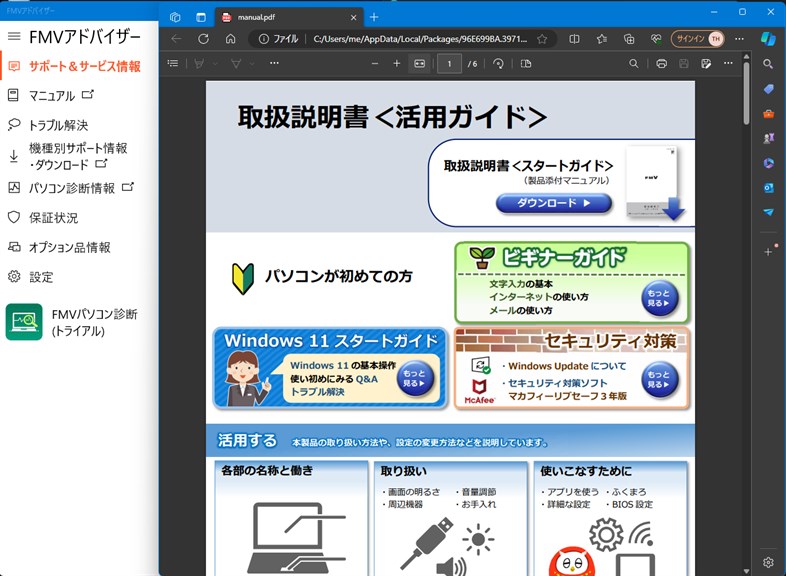Add this page to favorites with star
786x576 pixels.
[542, 39]
